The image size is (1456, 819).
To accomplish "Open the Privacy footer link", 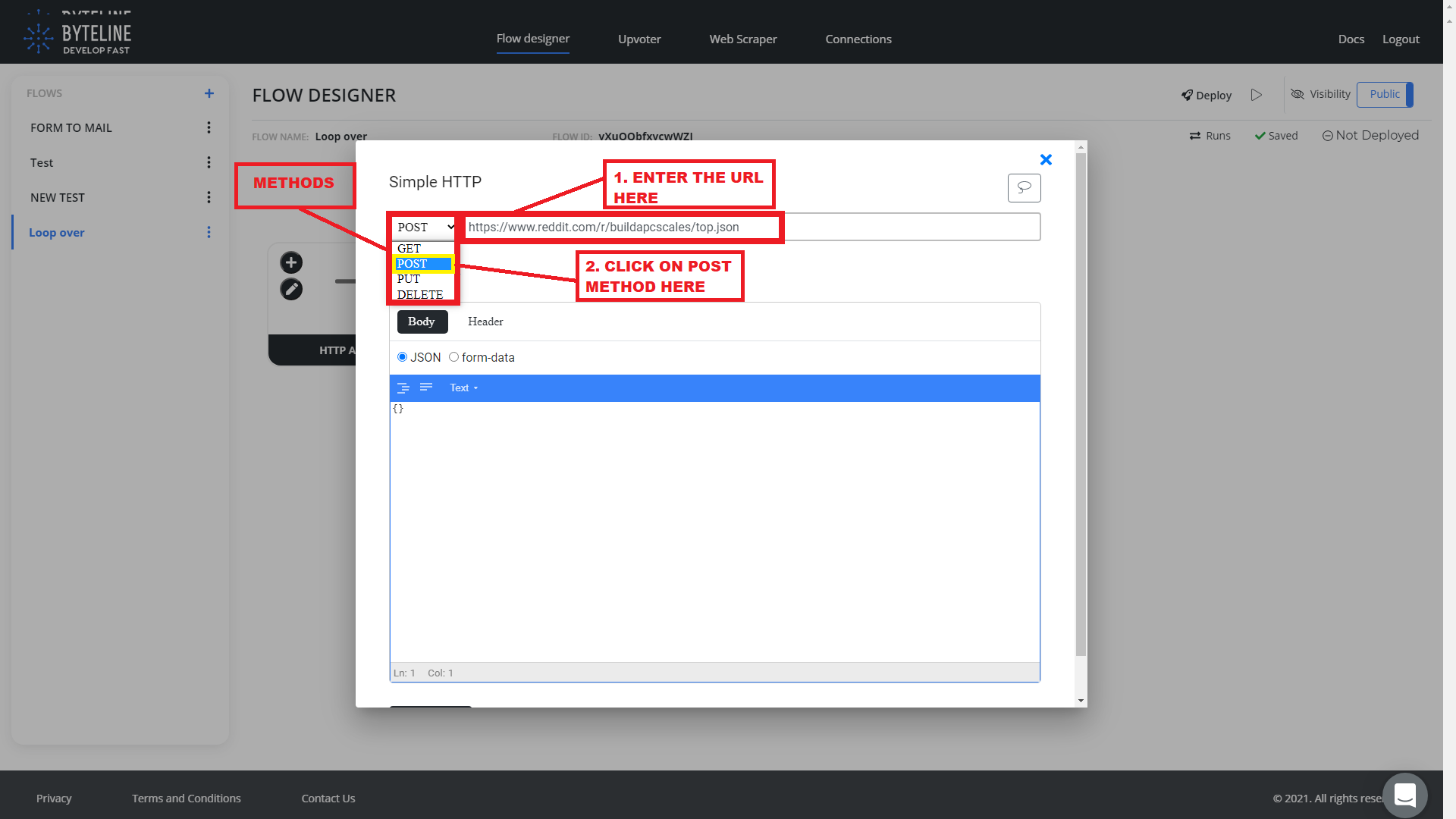I will [54, 798].
